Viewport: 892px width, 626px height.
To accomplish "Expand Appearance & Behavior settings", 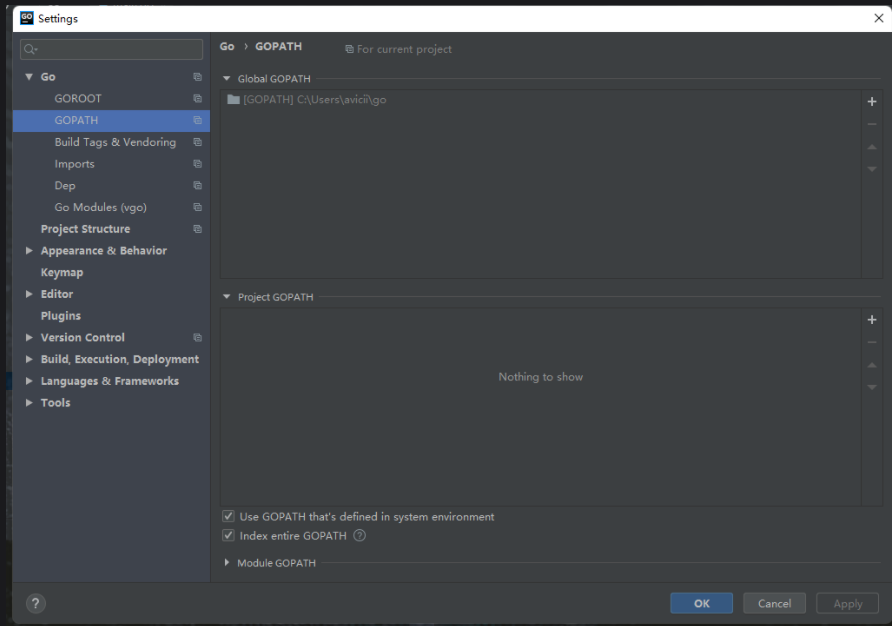I will point(29,250).
